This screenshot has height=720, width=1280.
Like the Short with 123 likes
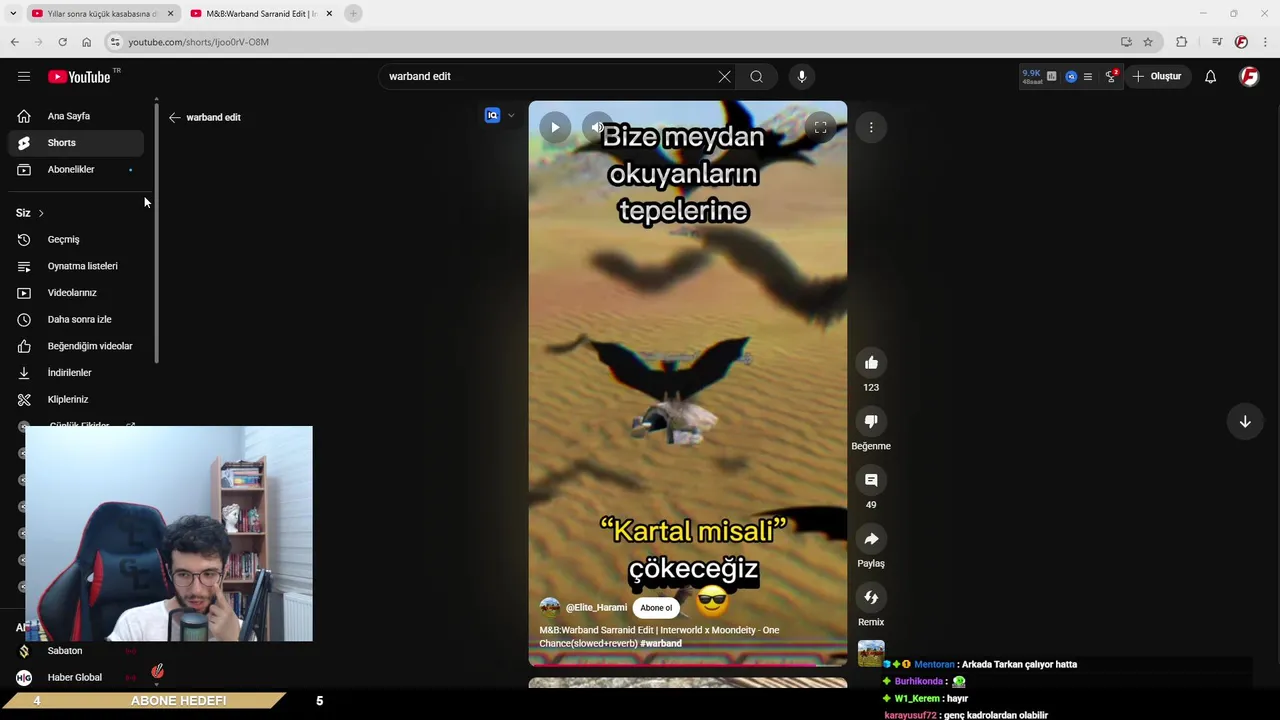[871, 363]
